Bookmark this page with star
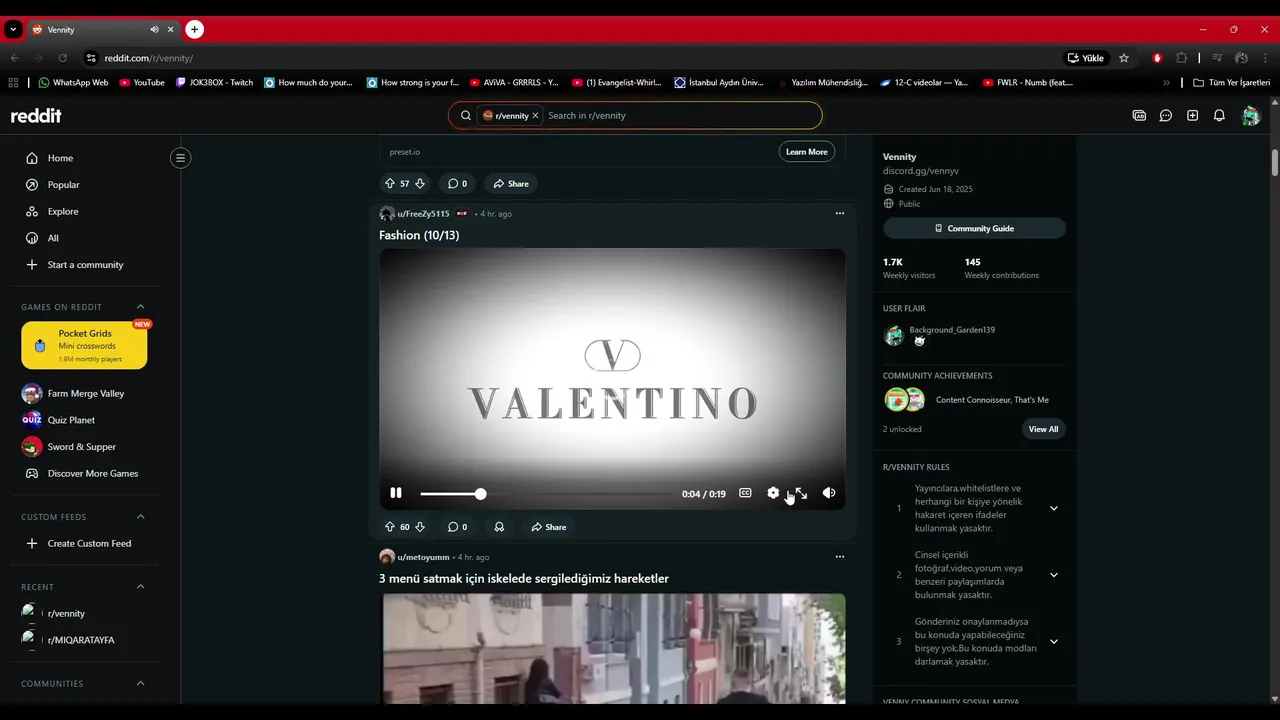This screenshot has height=720, width=1280. (1124, 58)
